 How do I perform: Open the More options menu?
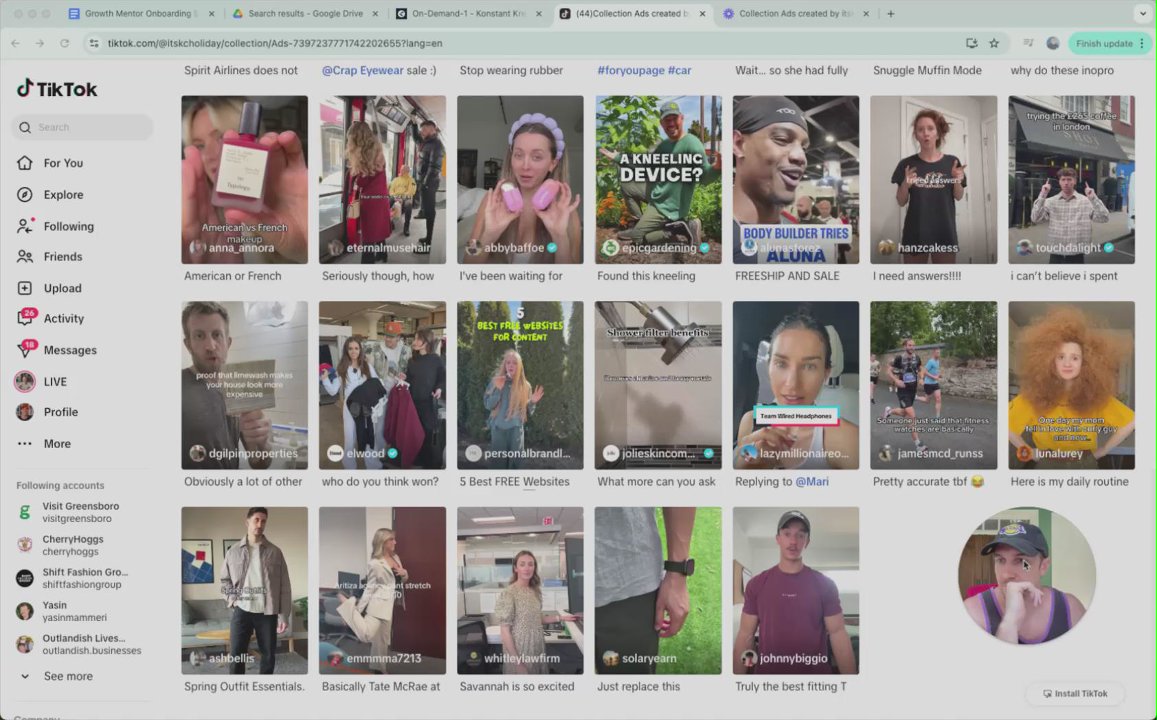[x=57, y=444]
